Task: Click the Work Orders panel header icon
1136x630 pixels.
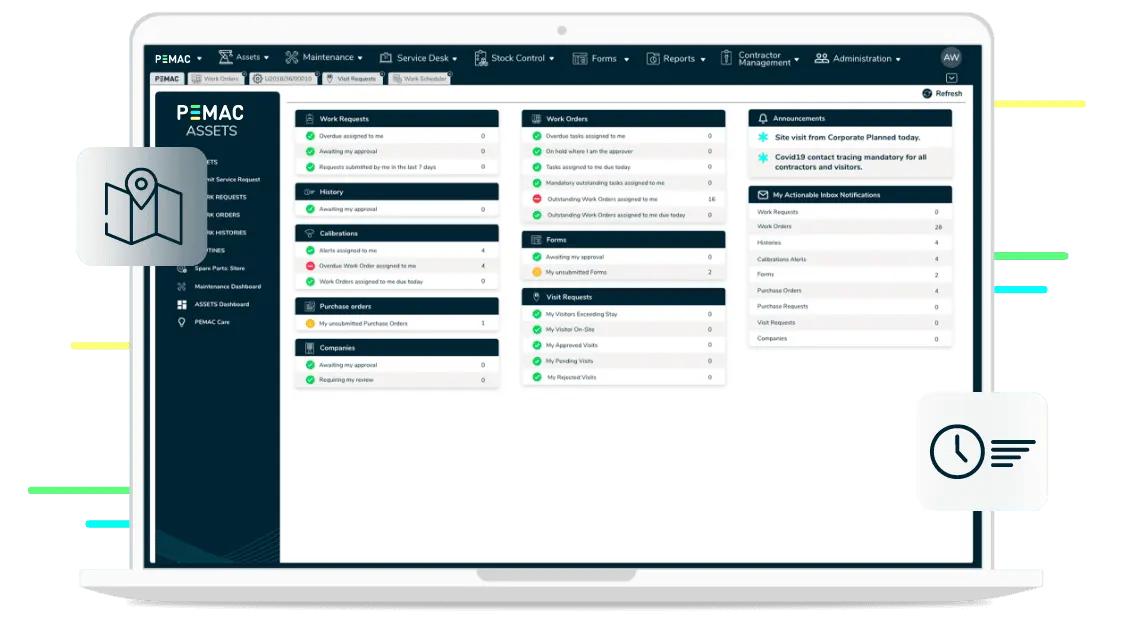Action: (x=536, y=119)
